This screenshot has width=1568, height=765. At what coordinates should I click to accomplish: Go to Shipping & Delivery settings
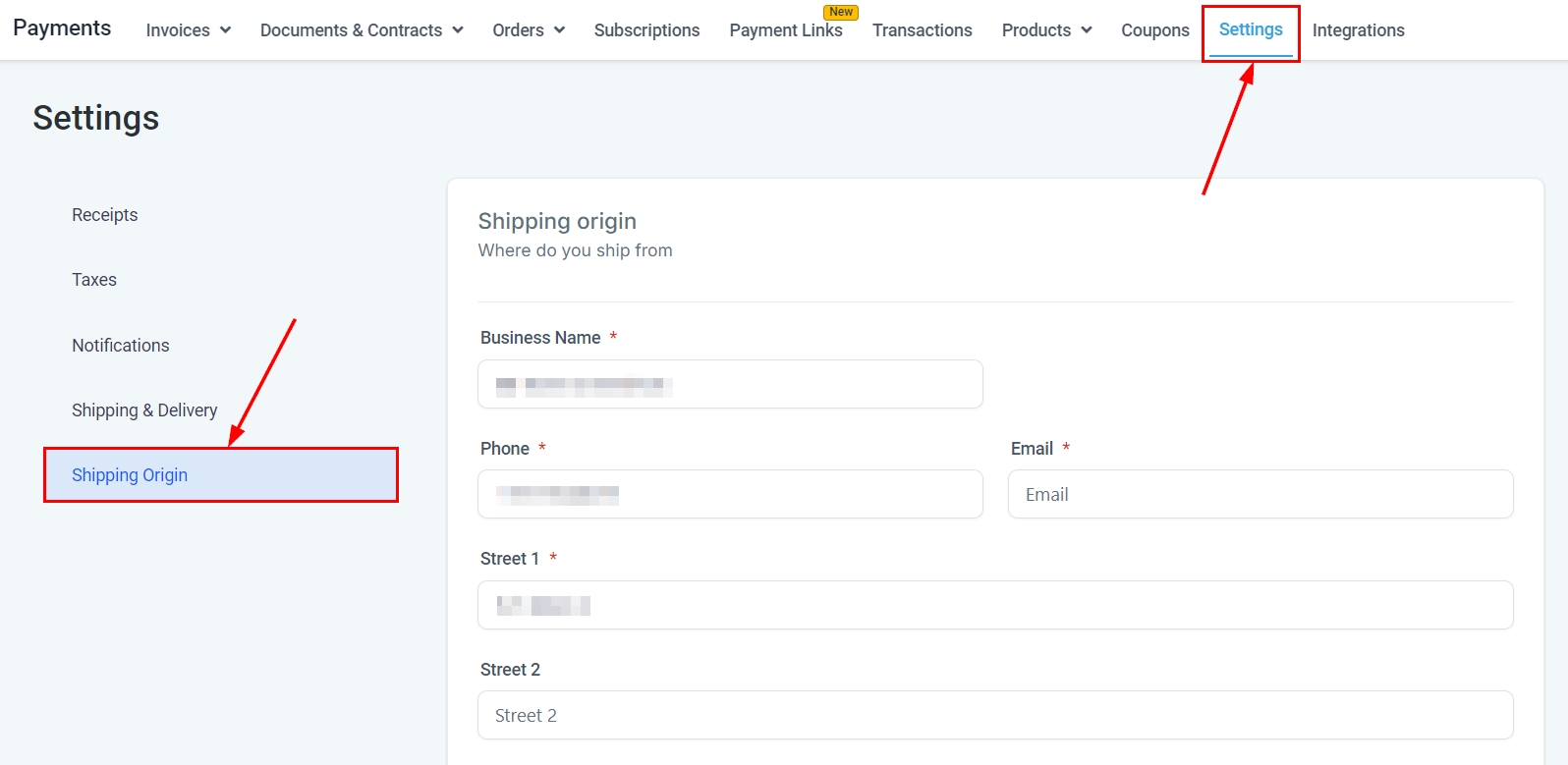click(x=144, y=410)
